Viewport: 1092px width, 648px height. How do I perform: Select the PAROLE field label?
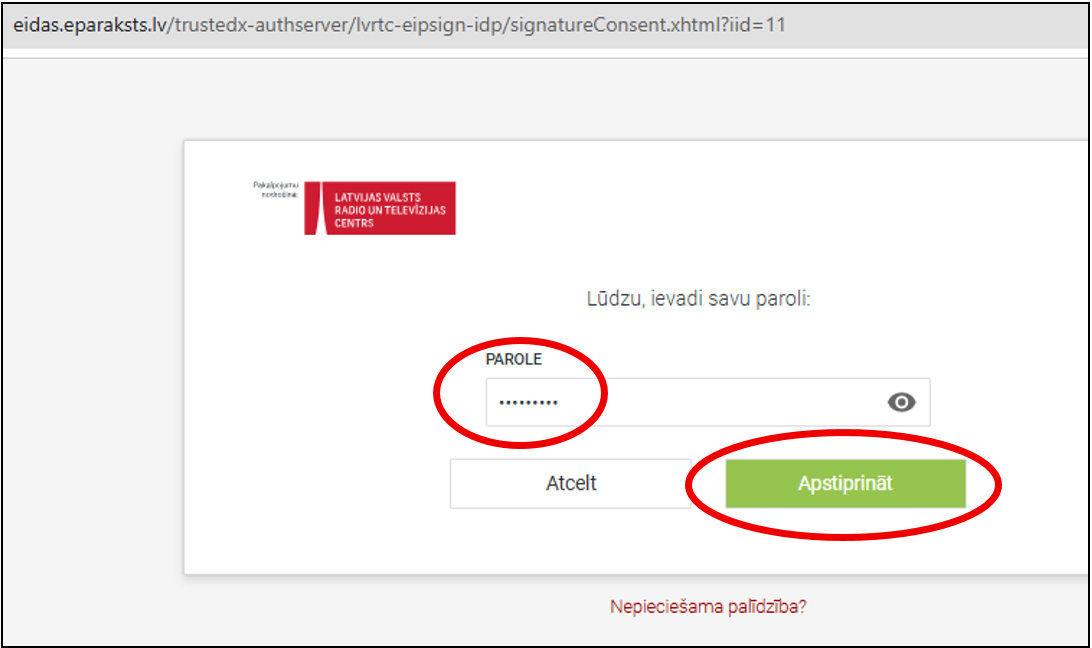[x=513, y=359]
